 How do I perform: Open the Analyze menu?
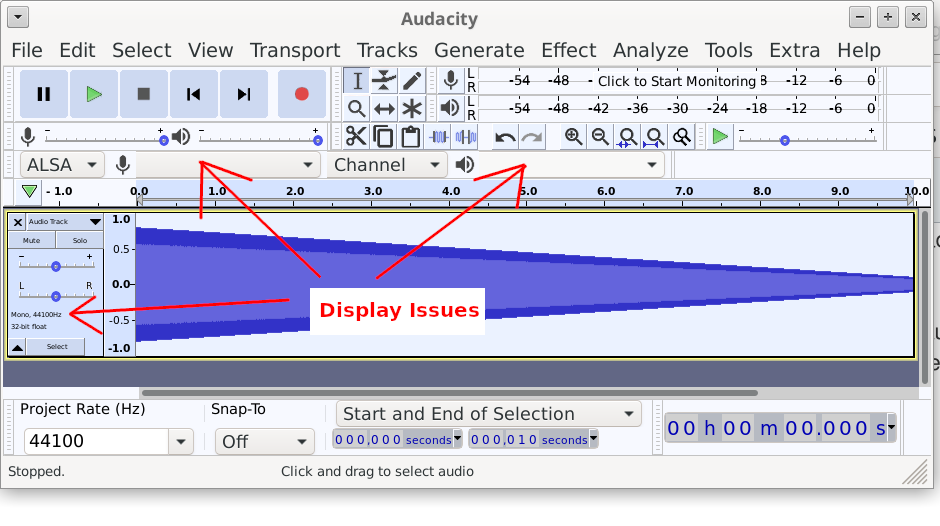click(650, 50)
